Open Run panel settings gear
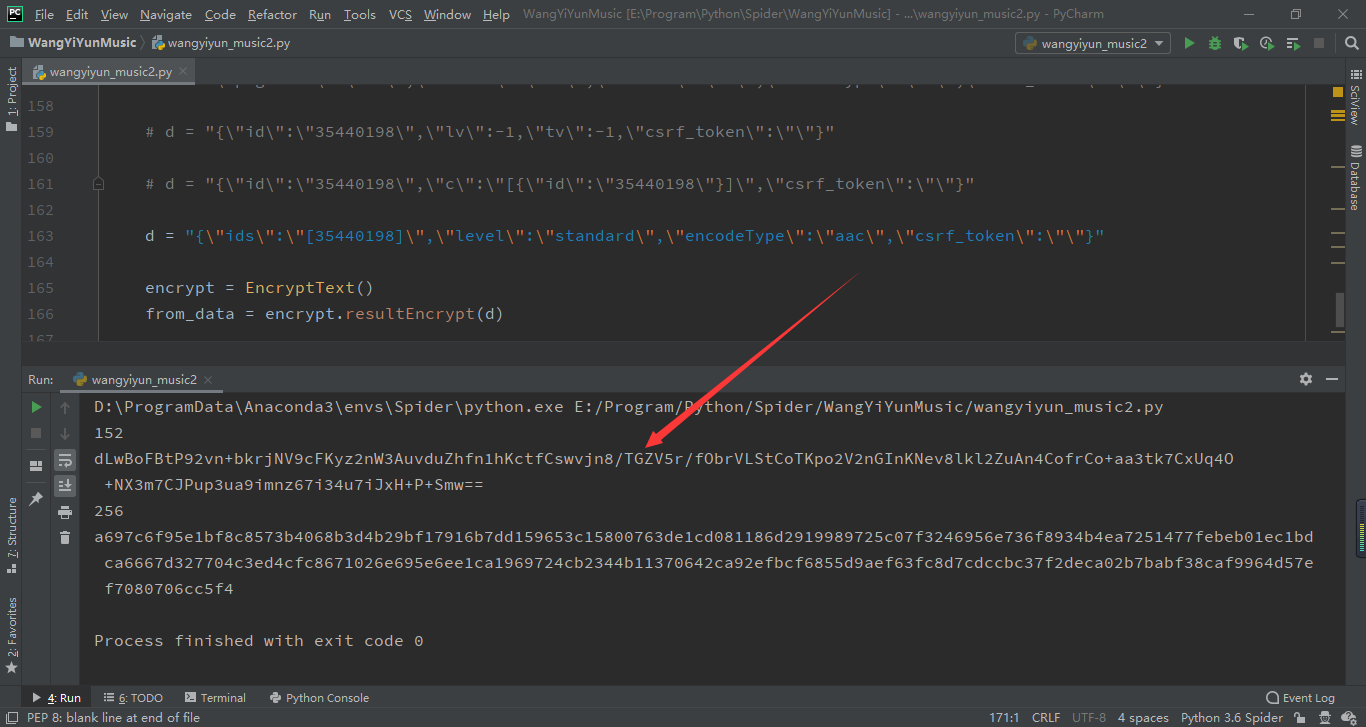The width and height of the screenshot is (1366, 727). [1305, 379]
